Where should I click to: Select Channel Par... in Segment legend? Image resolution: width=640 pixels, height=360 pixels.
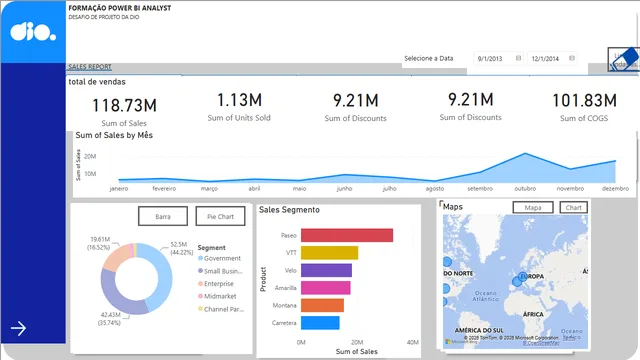click(221, 309)
